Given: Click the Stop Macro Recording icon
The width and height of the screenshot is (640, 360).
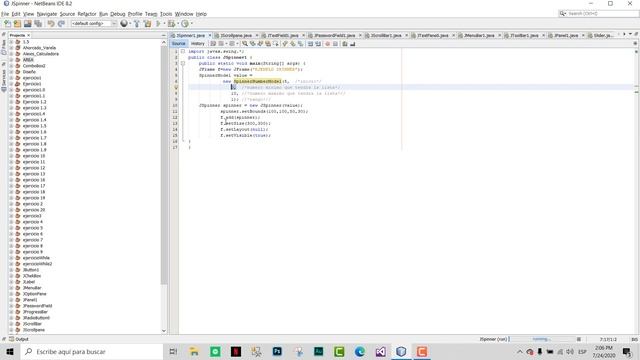Looking at the screenshot, I should 335,44.
